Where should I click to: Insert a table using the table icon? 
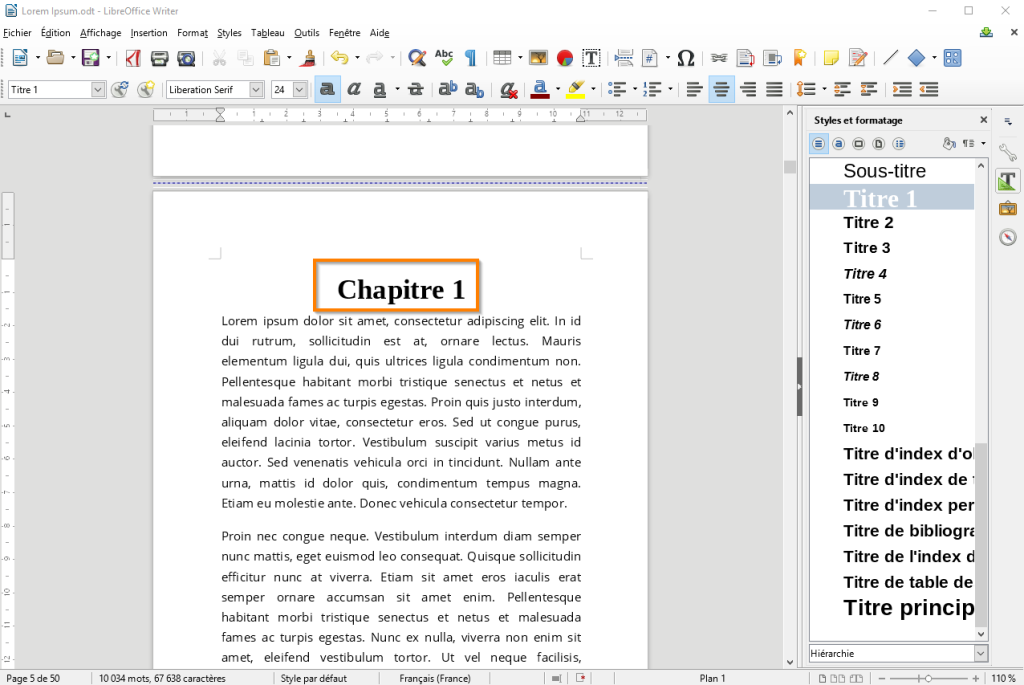point(502,58)
